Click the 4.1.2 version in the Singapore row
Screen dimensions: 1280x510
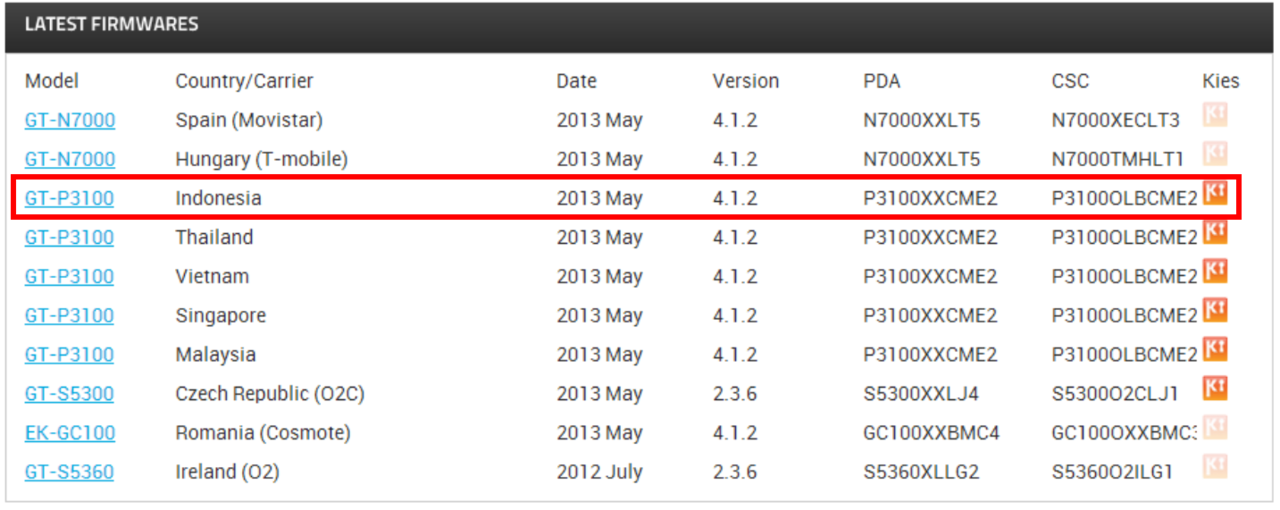click(x=735, y=315)
